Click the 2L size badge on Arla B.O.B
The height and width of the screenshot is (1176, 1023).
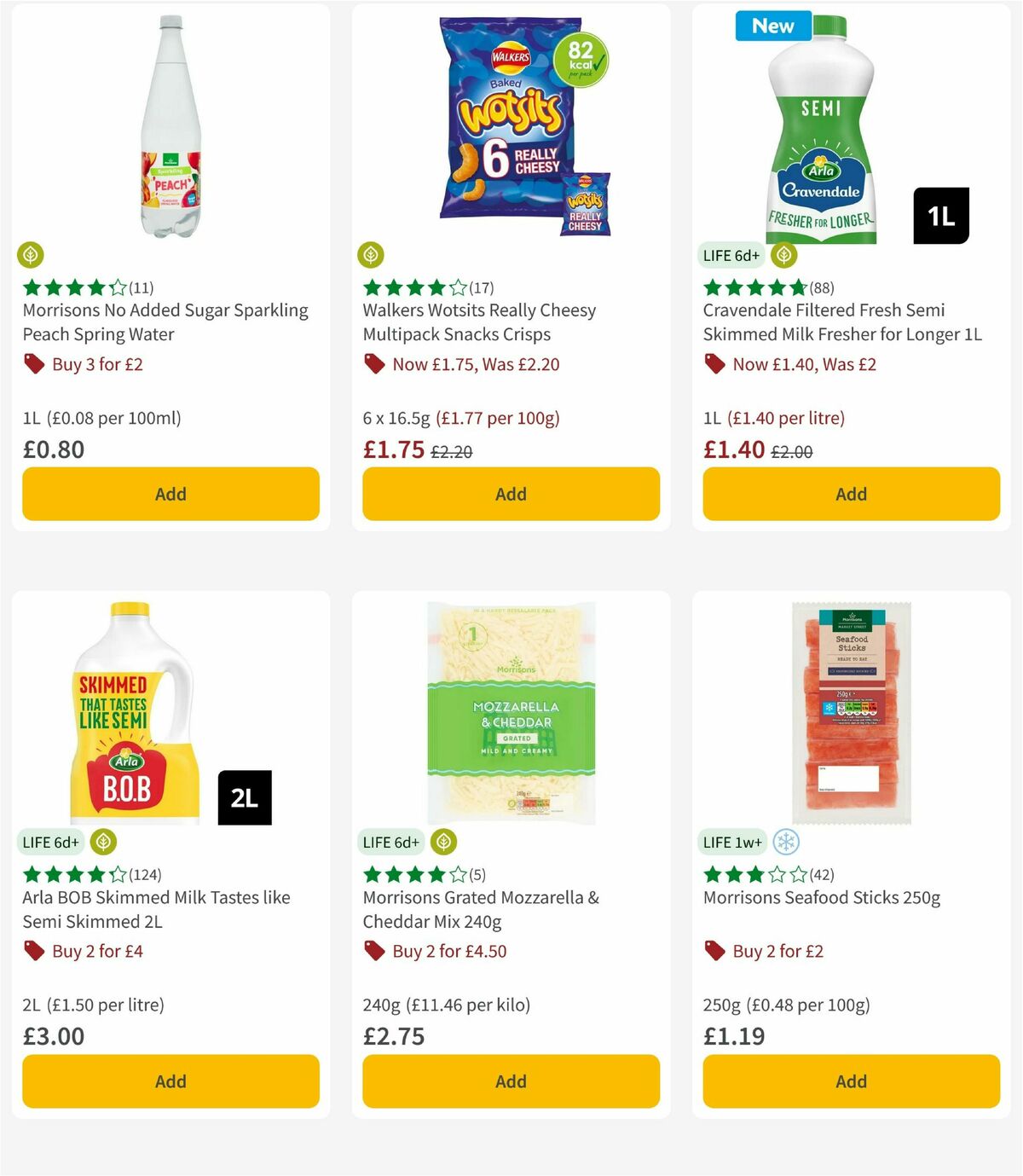pyautogui.click(x=245, y=797)
